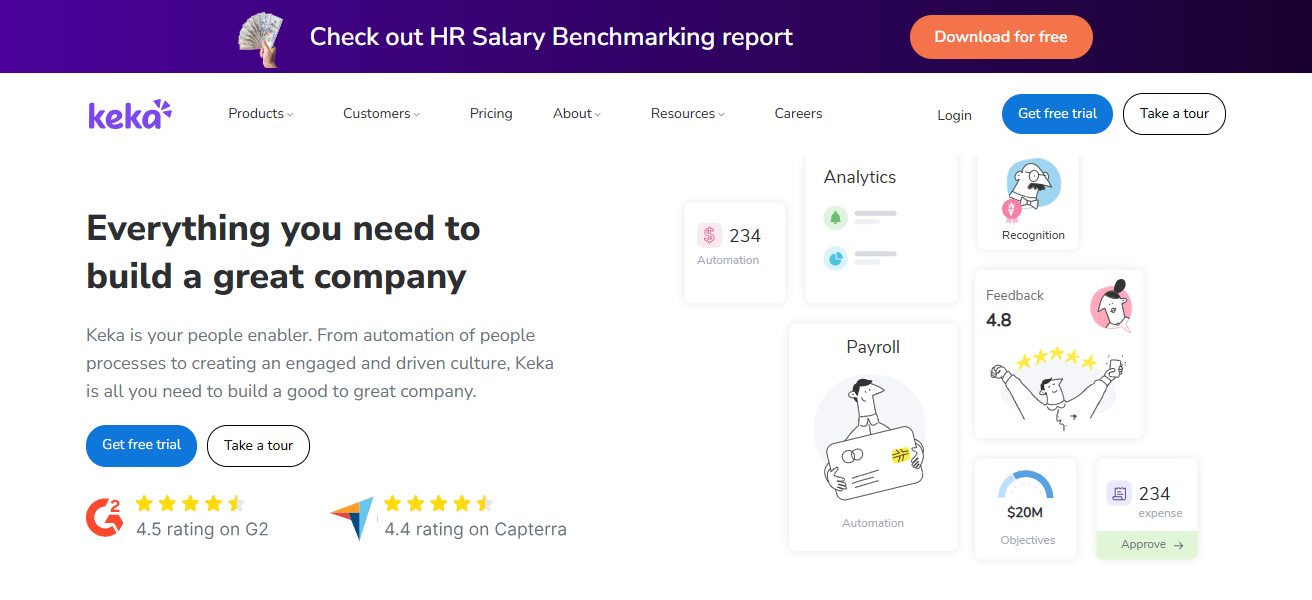Click the pink dollar Automation icon
1312x600 pixels.
point(709,236)
